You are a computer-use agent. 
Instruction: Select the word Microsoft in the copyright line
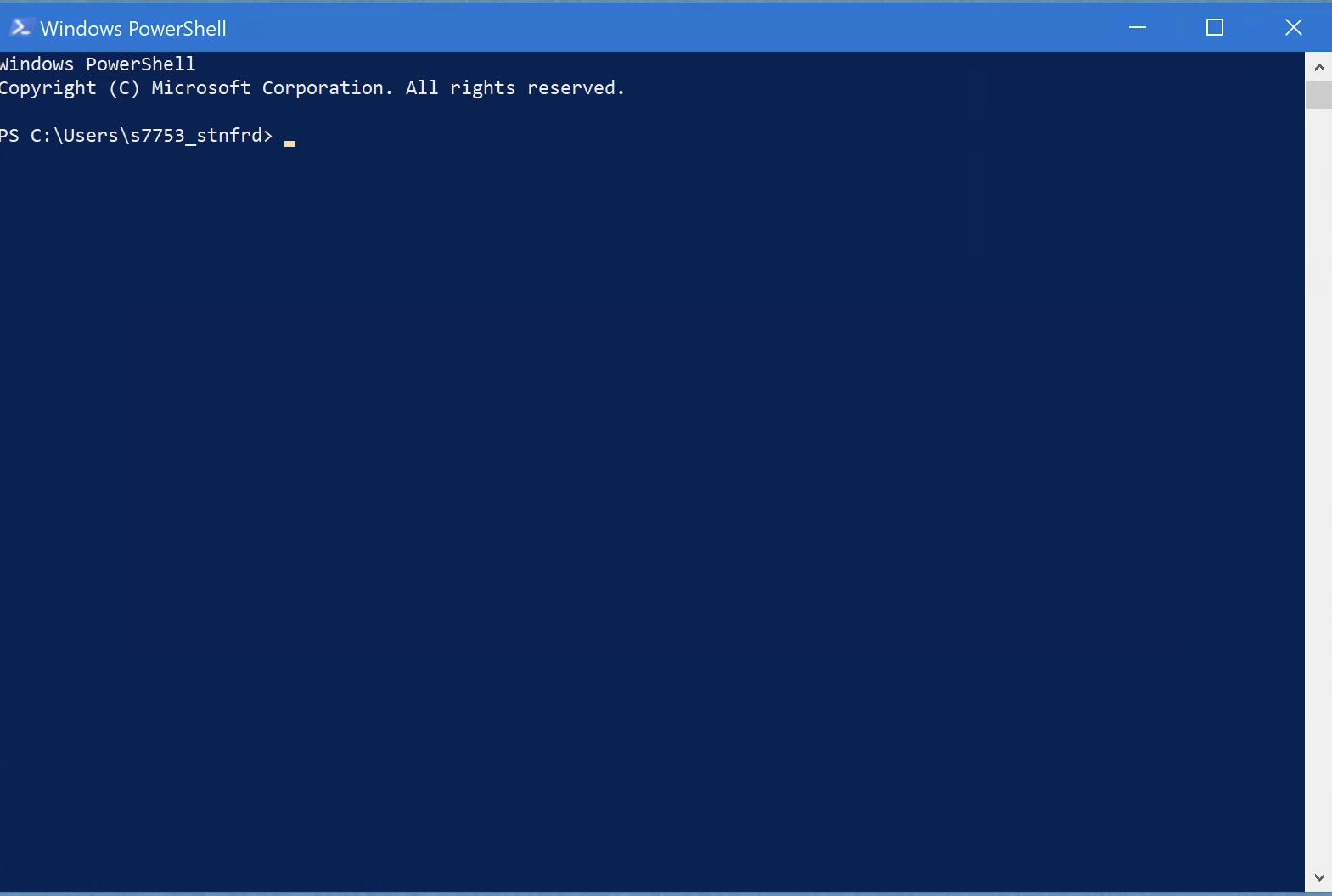point(201,87)
